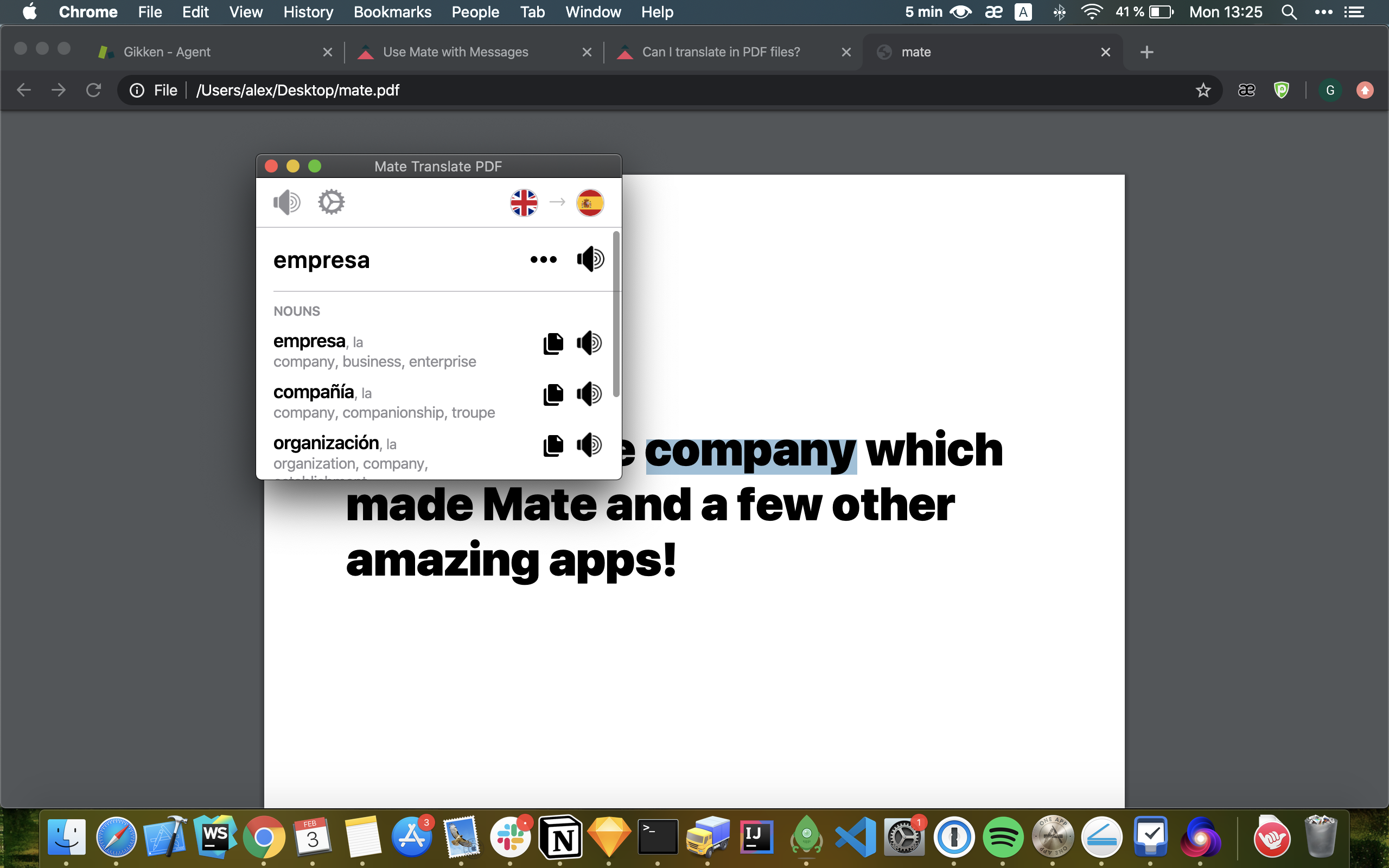
Task: Open Mate Translate extension icon in Chrome toolbar
Action: 1247,90
